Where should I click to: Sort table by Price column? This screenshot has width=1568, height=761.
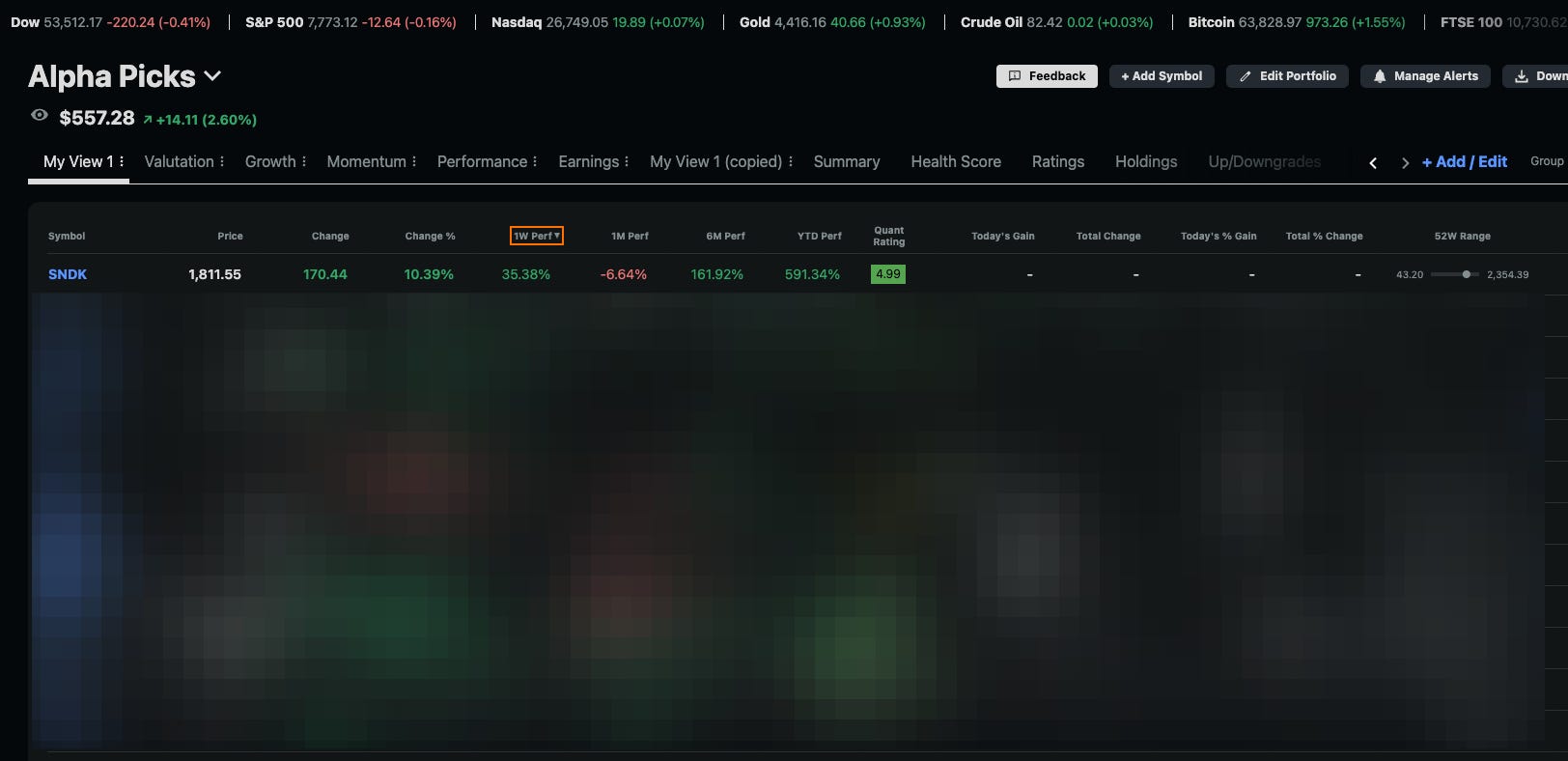coord(231,236)
